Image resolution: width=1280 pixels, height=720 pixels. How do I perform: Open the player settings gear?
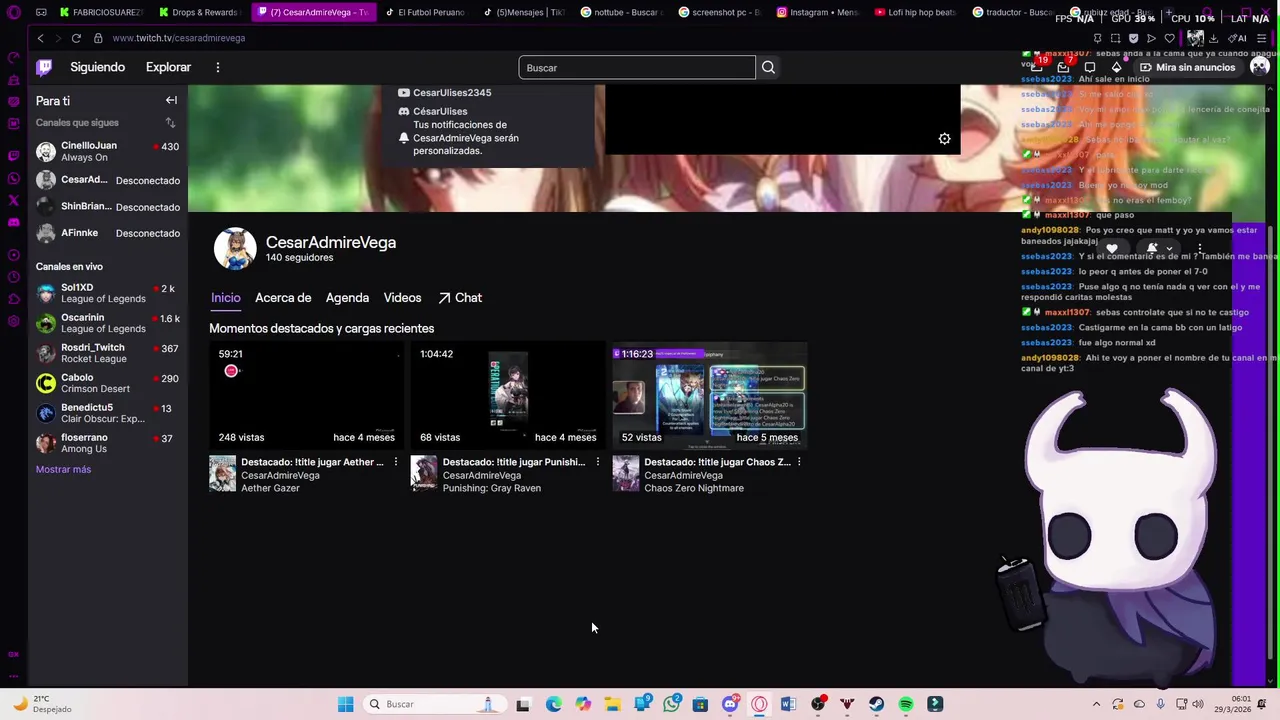[944, 139]
